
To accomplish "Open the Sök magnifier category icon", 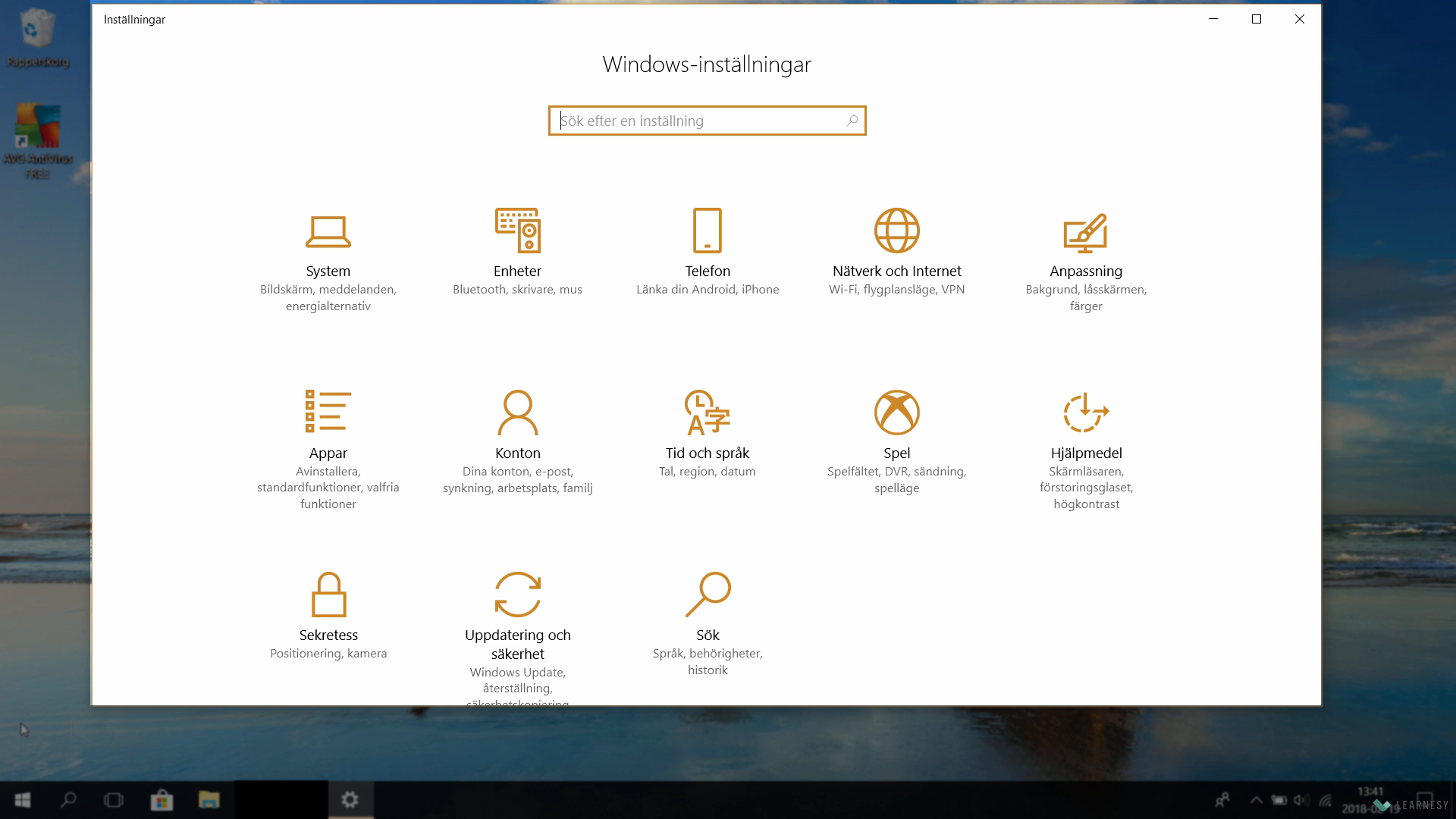I will [708, 594].
